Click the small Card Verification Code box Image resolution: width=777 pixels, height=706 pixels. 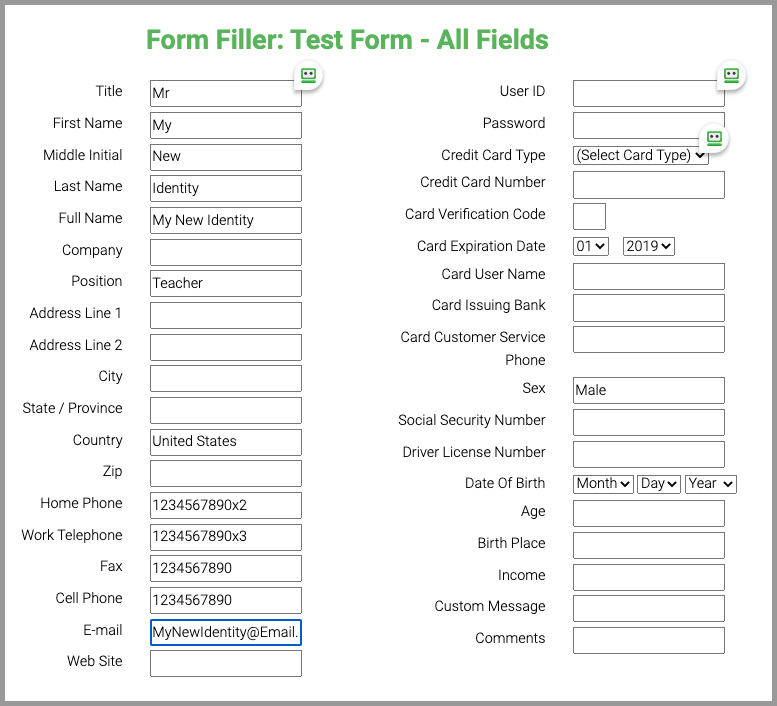[589, 217]
